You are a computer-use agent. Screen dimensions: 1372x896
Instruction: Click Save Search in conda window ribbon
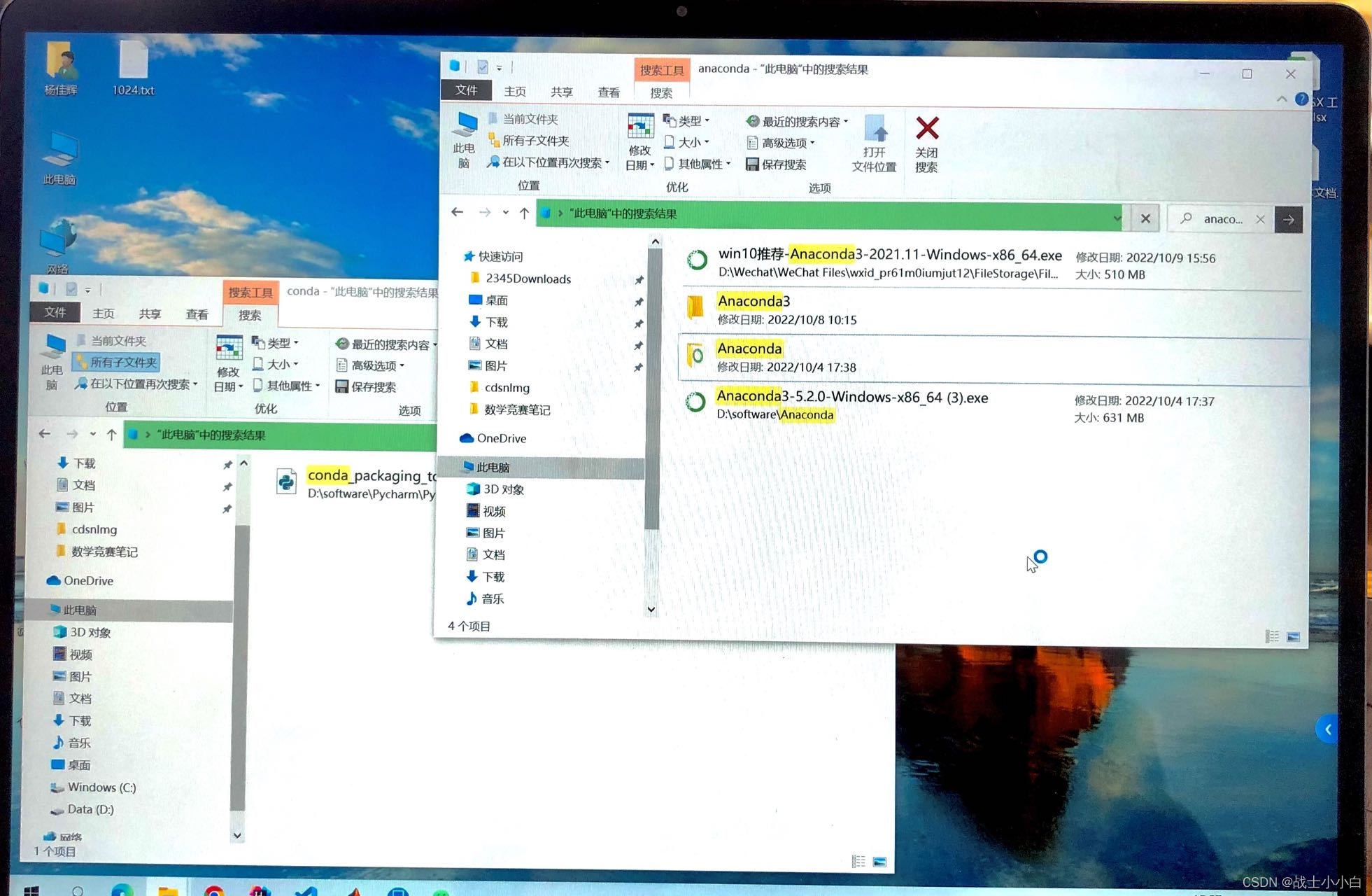point(366,387)
